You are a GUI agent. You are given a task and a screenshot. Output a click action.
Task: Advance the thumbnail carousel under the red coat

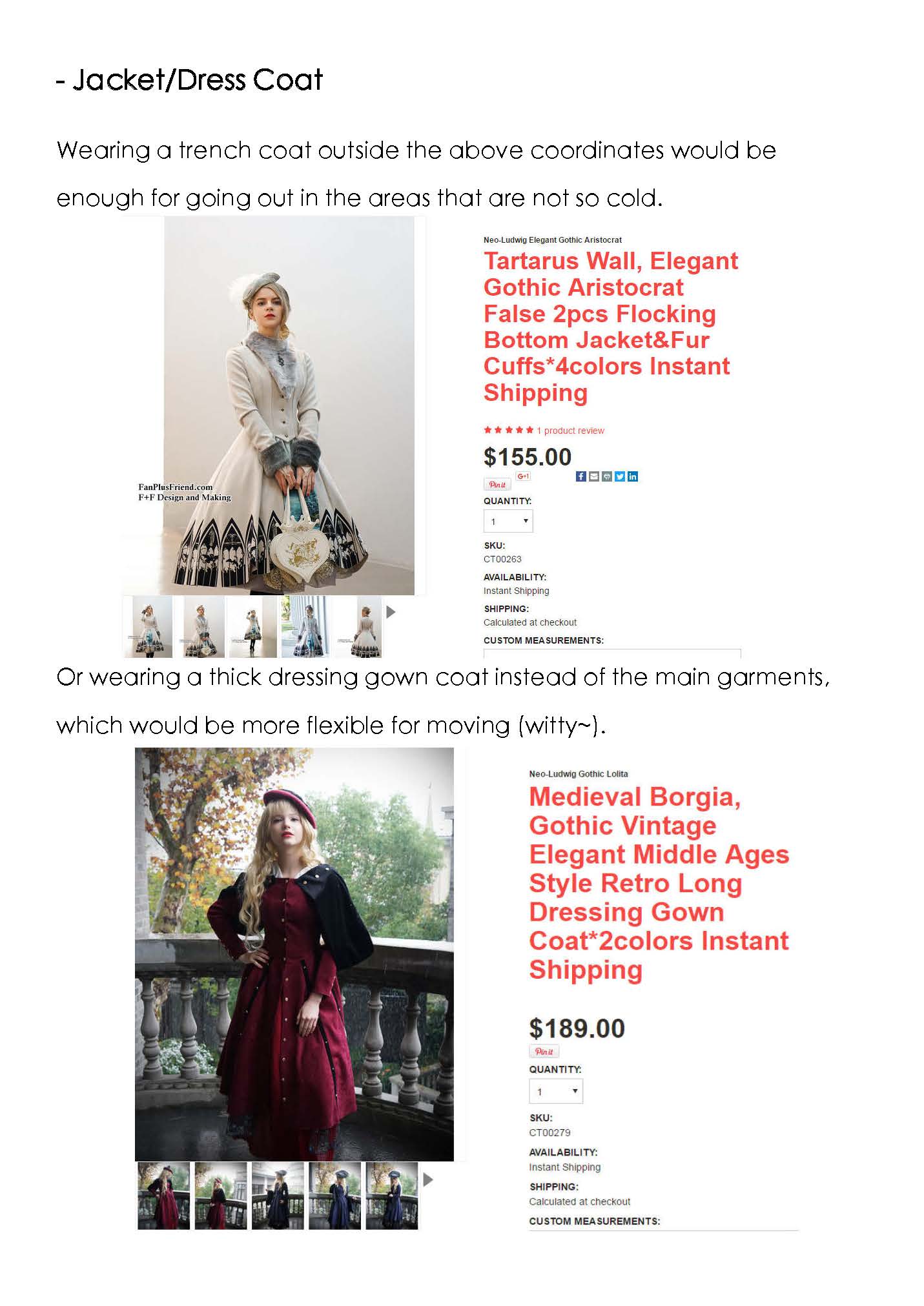point(427,1179)
